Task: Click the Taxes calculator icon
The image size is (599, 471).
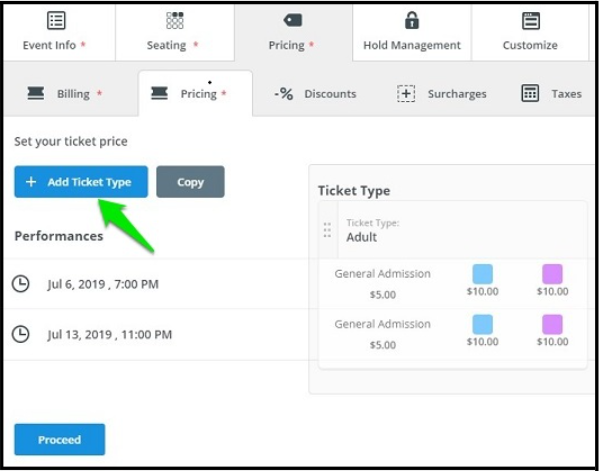Action: click(530, 93)
